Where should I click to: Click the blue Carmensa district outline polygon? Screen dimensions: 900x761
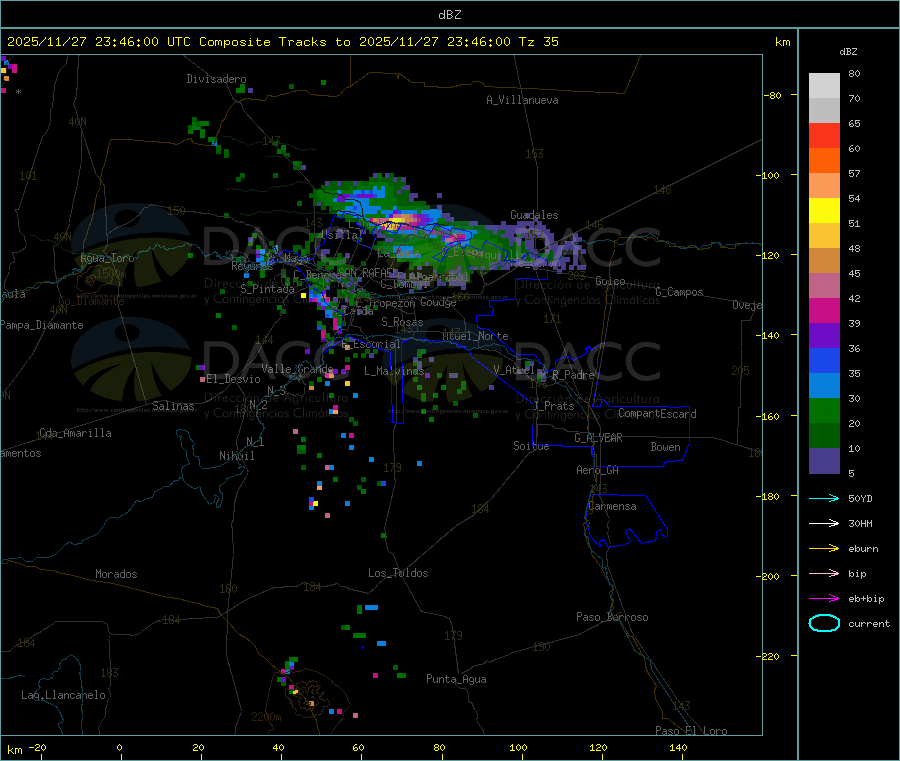coord(626,521)
